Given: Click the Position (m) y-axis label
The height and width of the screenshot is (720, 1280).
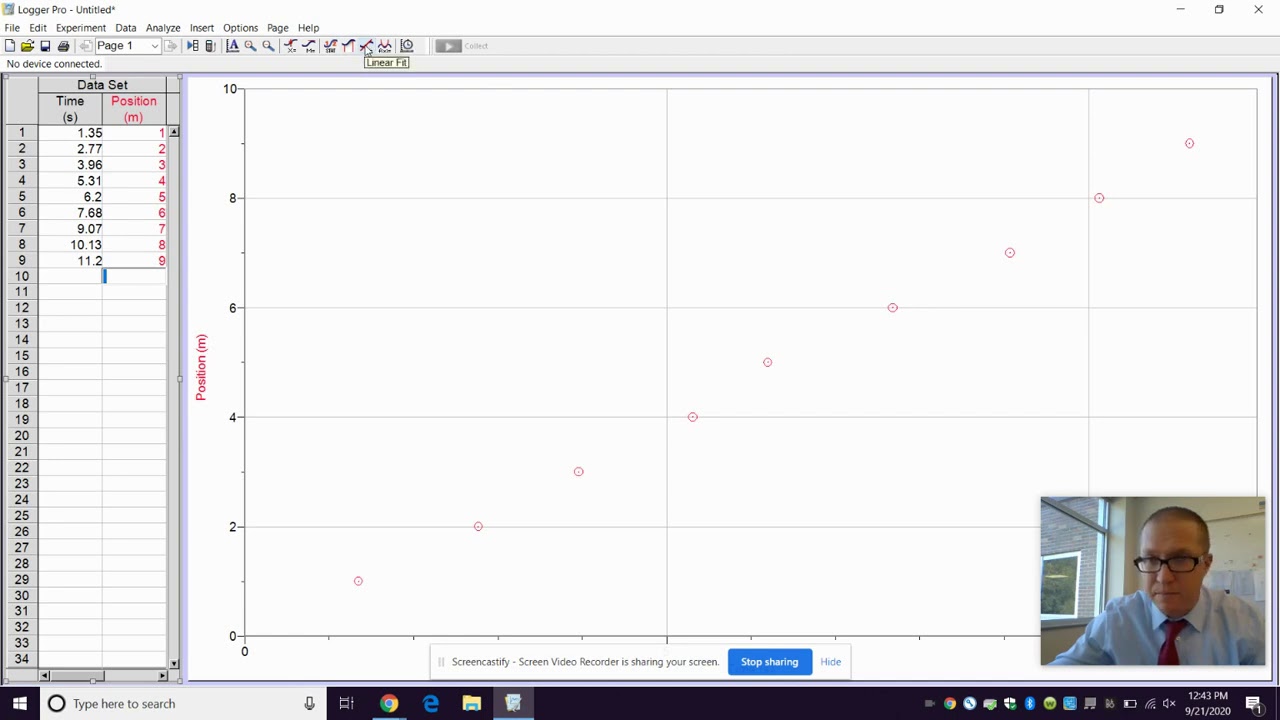Looking at the screenshot, I should point(201,368).
